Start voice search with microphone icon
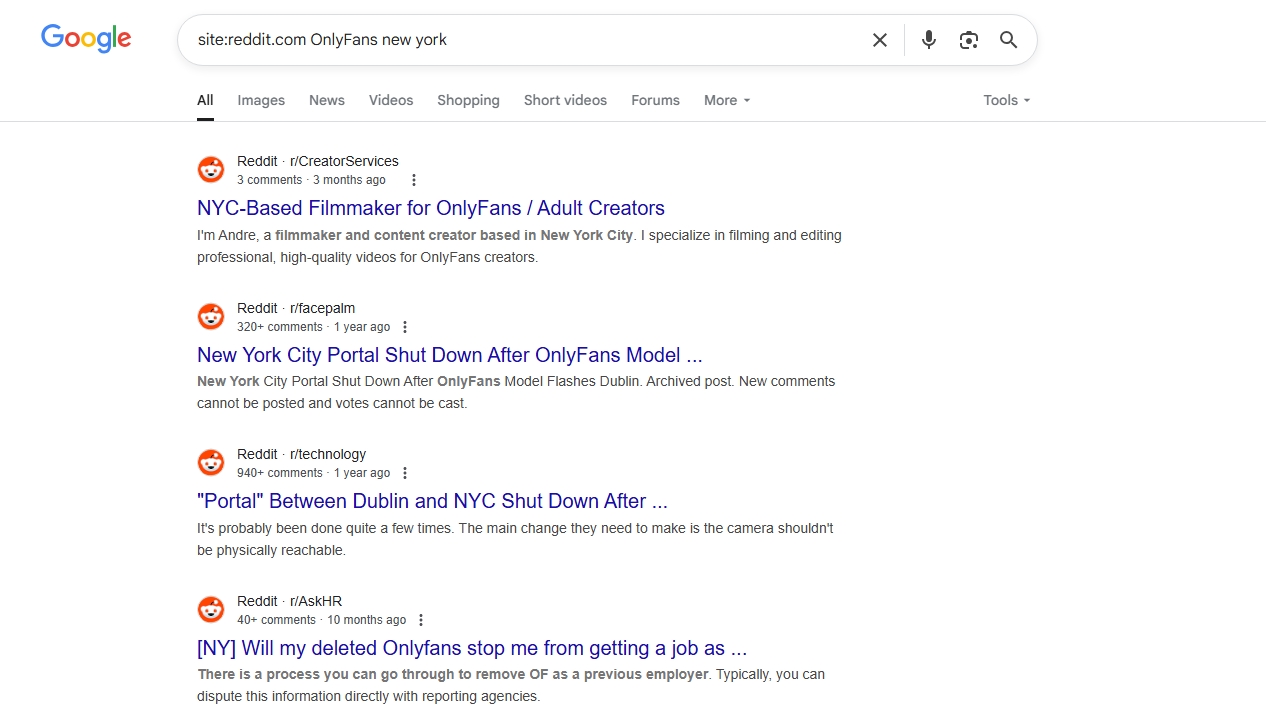This screenshot has width=1266, height=714. pos(929,40)
